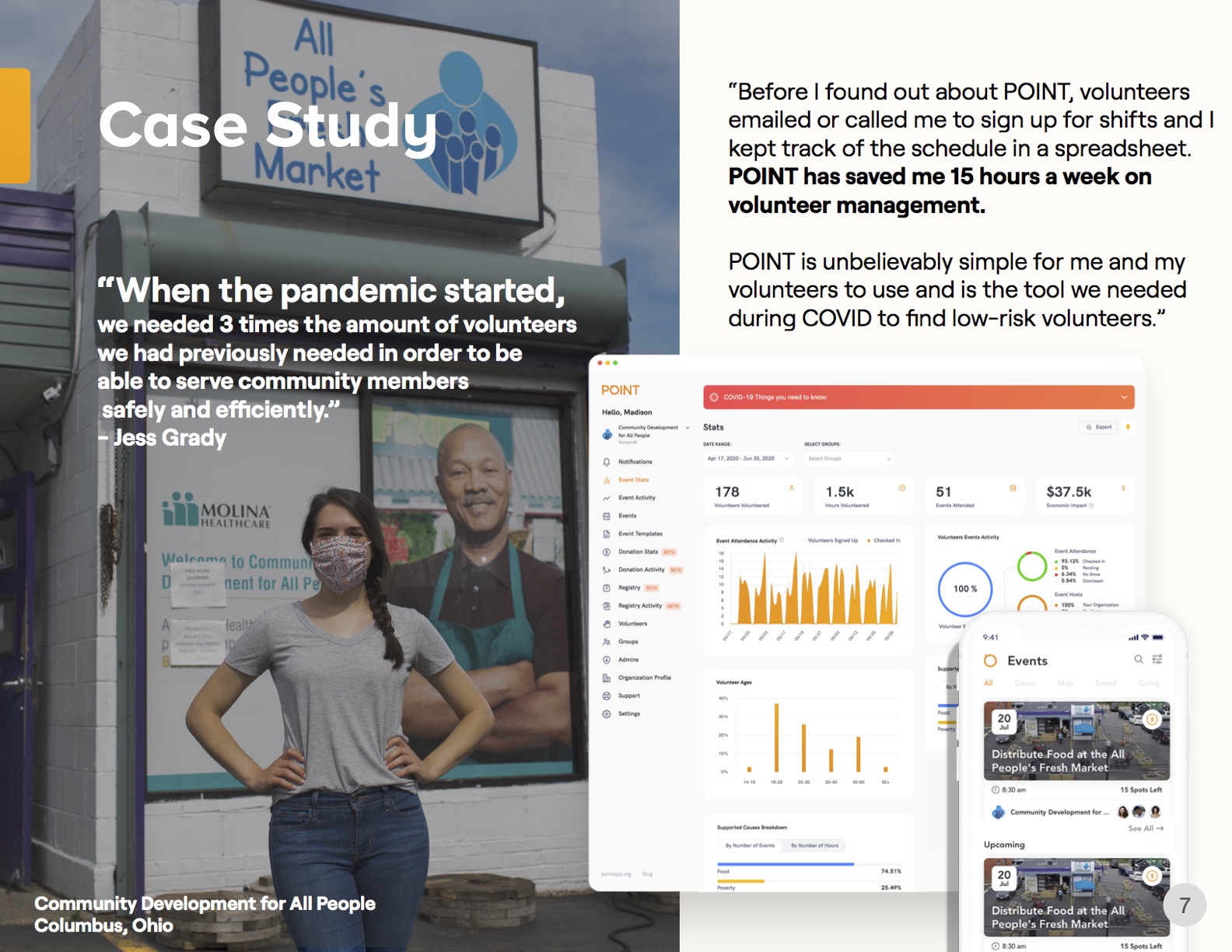Image resolution: width=1232 pixels, height=952 pixels.
Task: Click the Event Attendance Activity info icon
Action: 782,540
